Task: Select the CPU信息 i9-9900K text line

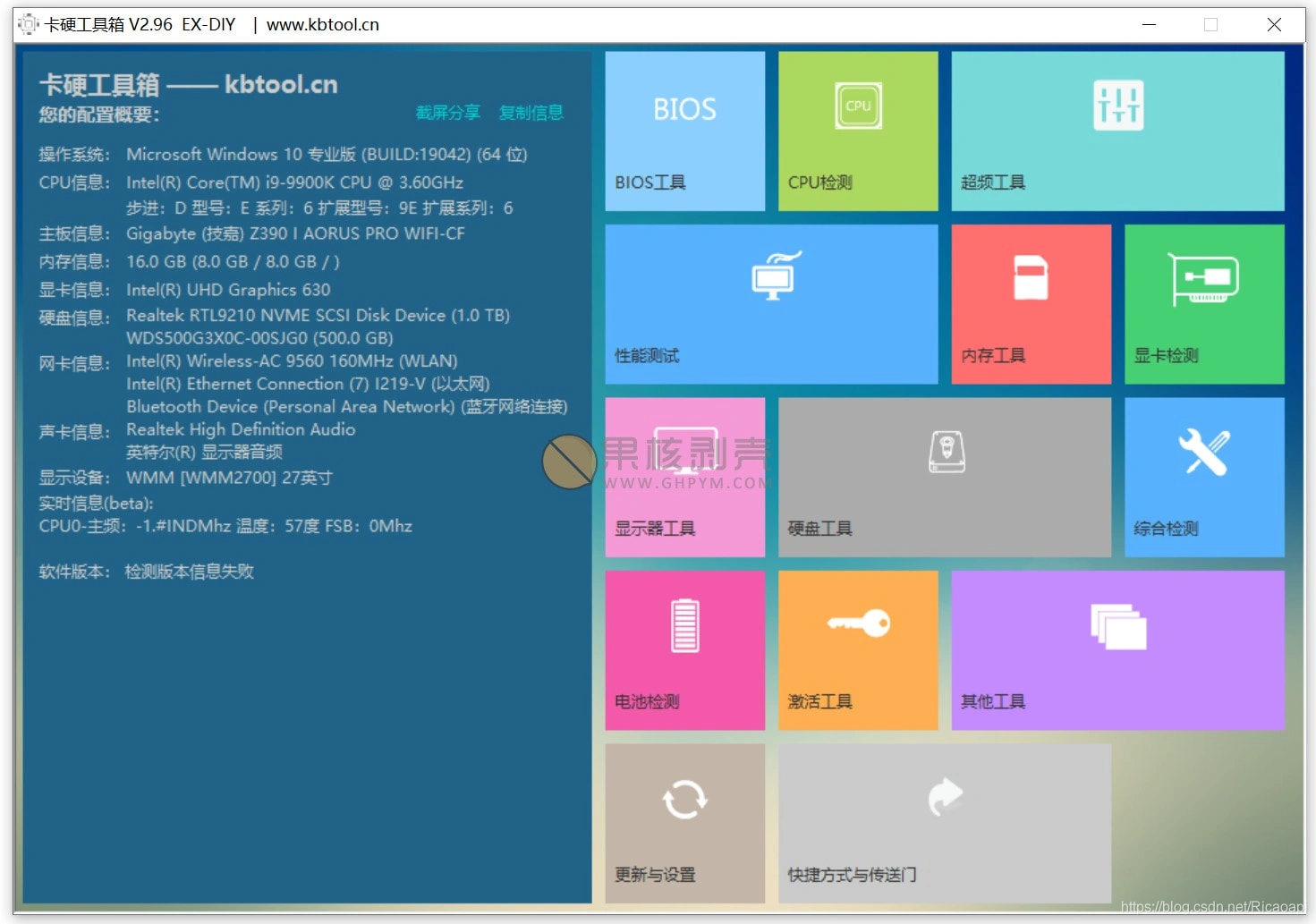Action: pos(294,182)
